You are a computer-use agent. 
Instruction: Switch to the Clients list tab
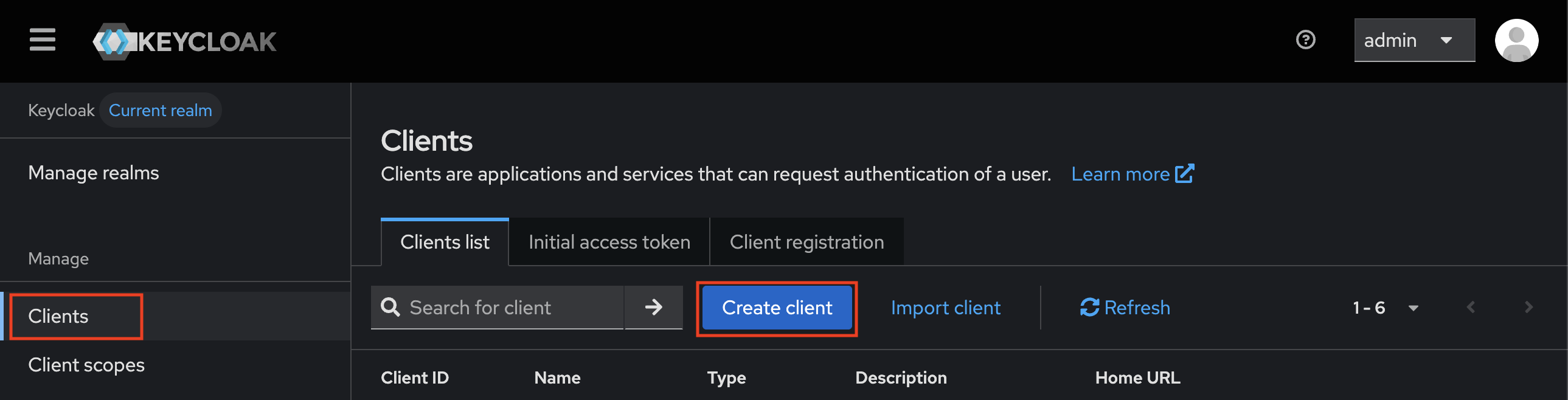[445, 243]
